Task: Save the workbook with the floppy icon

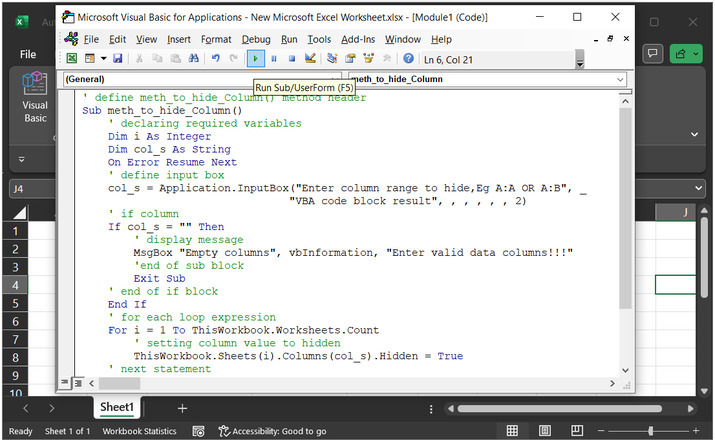Action: 118,58
